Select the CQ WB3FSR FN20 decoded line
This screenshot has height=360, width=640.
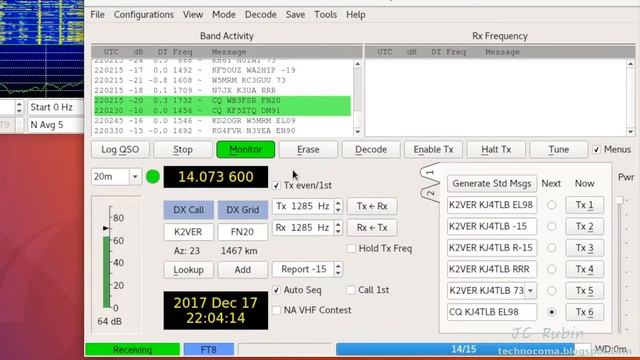pyautogui.click(x=222, y=100)
